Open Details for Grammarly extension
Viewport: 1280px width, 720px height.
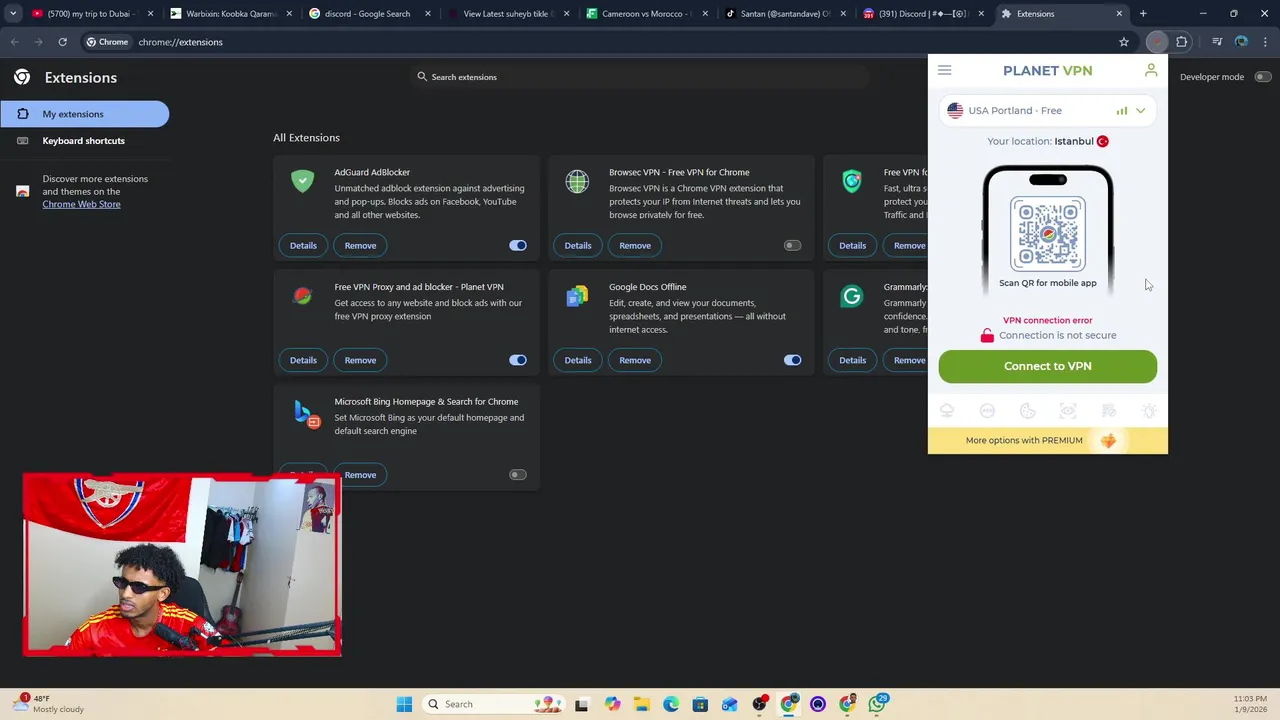tap(852, 360)
